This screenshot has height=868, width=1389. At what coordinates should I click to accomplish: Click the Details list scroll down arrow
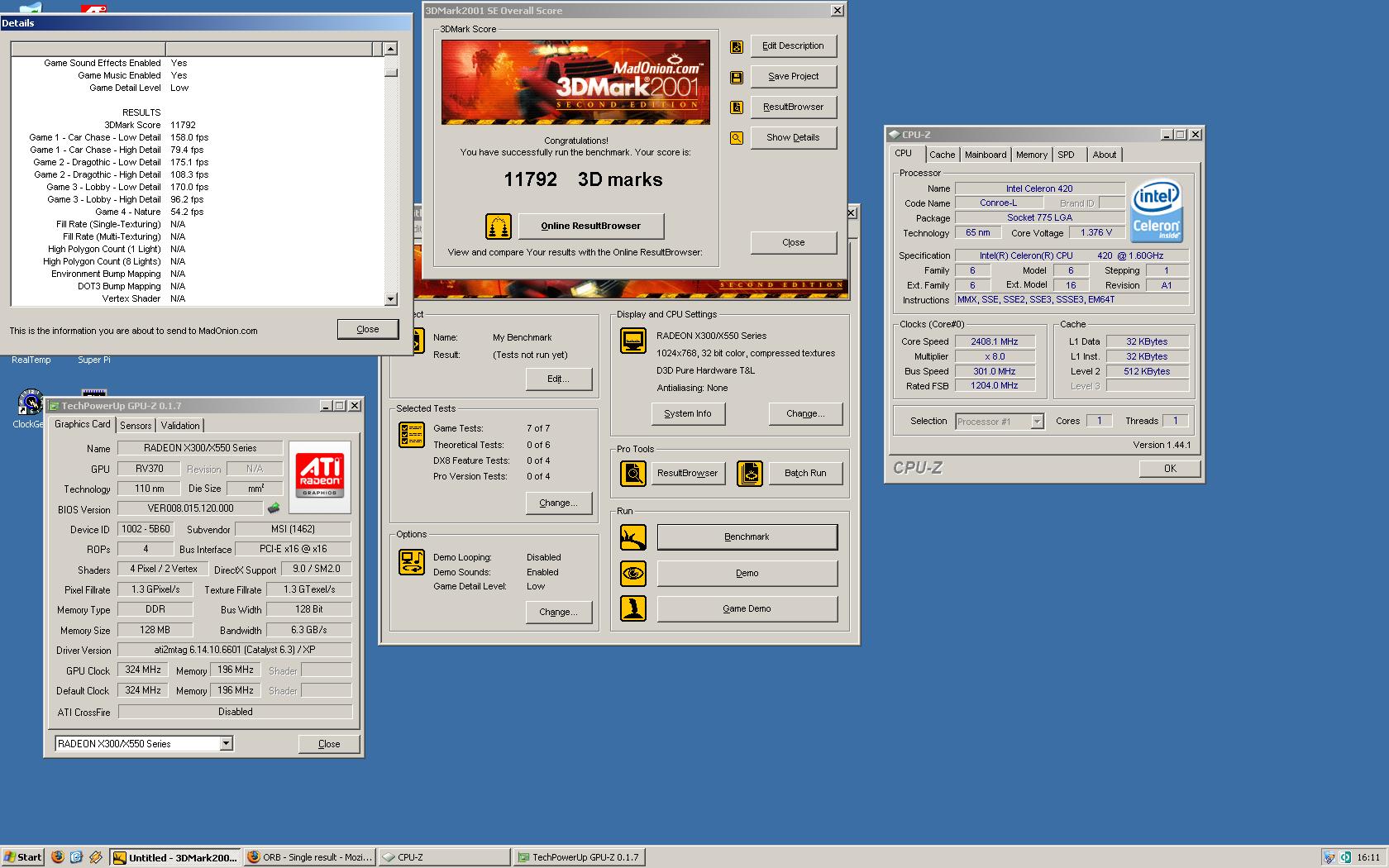click(391, 298)
